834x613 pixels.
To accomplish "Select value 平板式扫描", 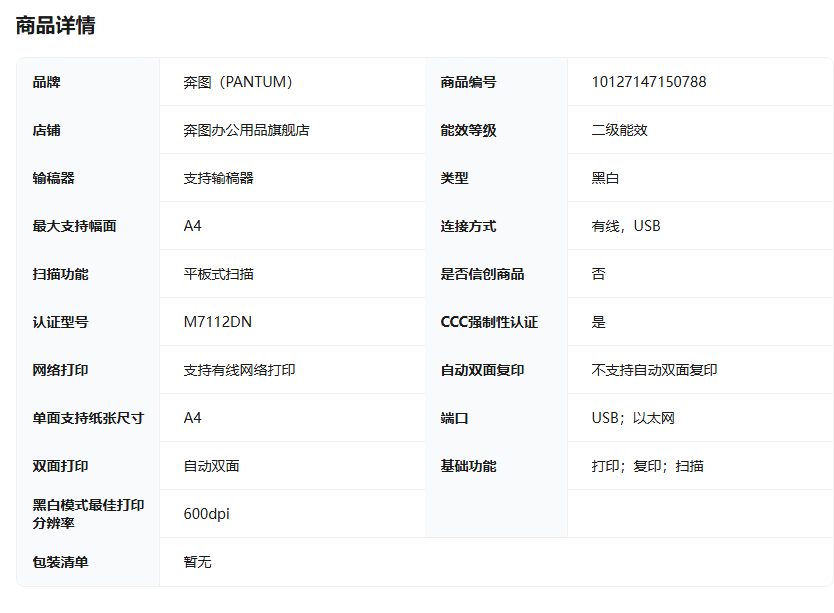I will (219, 274).
